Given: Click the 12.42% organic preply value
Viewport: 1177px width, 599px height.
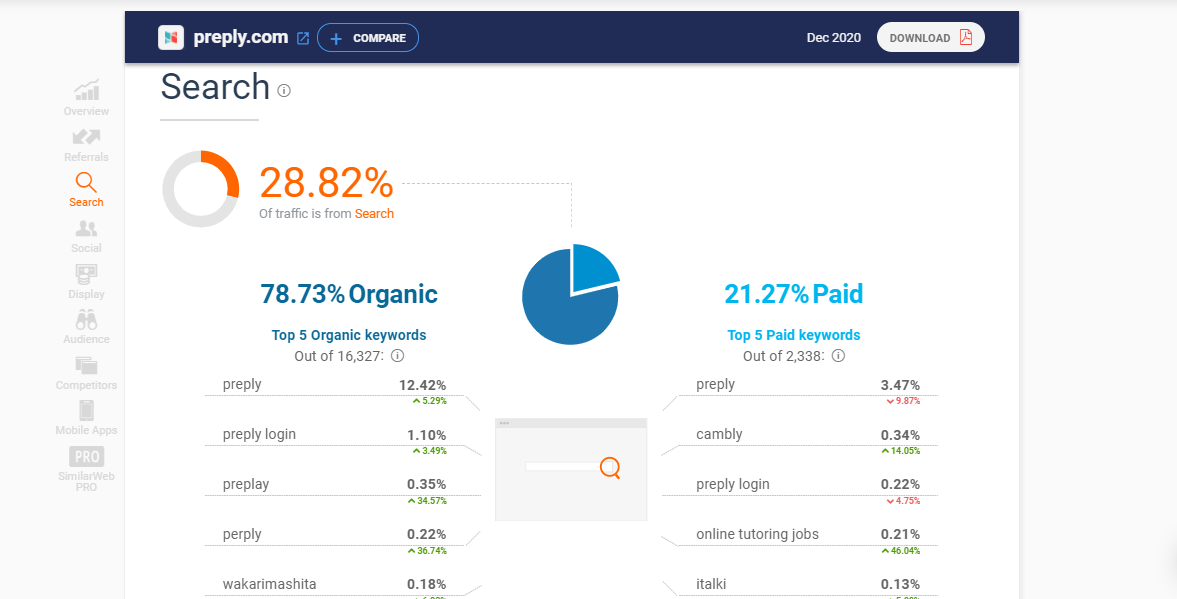Looking at the screenshot, I should point(423,385).
